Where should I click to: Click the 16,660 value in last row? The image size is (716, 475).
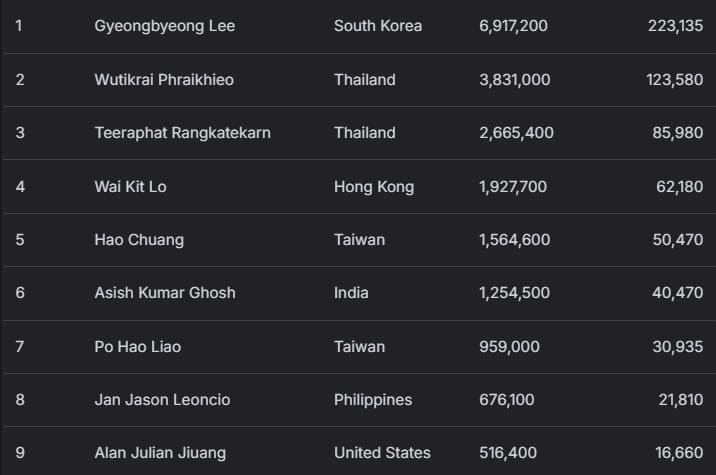(677, 453)
